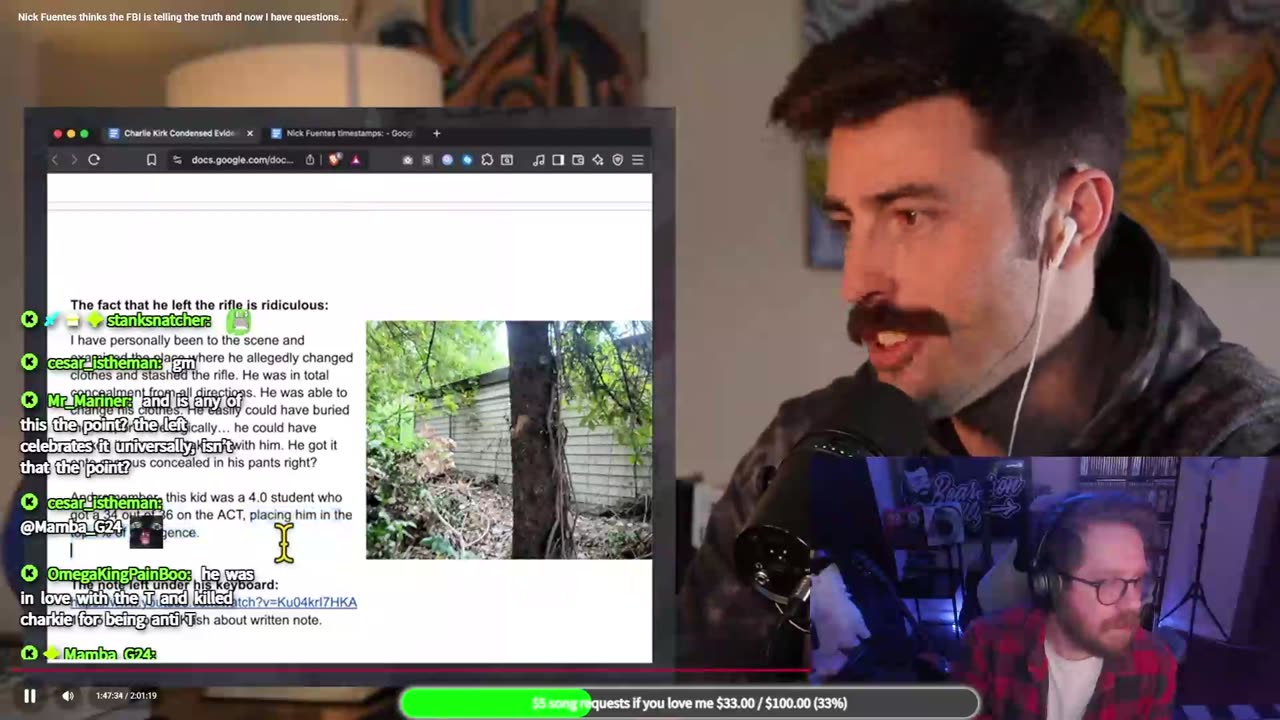The width and height of the screenshot is (1280, 720).
Task: Delete OmegaKingPainBoo's chat message X icon
Action: tap(29, 574)
